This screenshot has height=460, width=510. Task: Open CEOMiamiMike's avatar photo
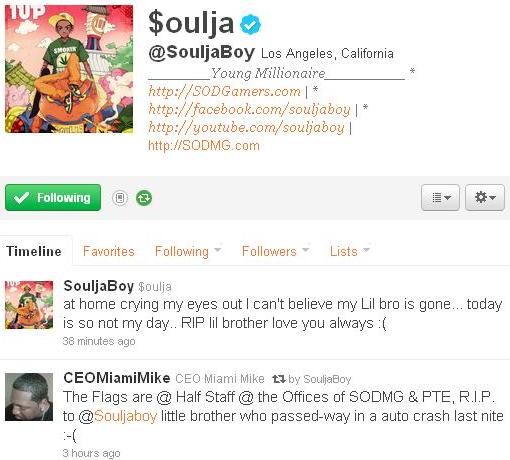point(29,397)
